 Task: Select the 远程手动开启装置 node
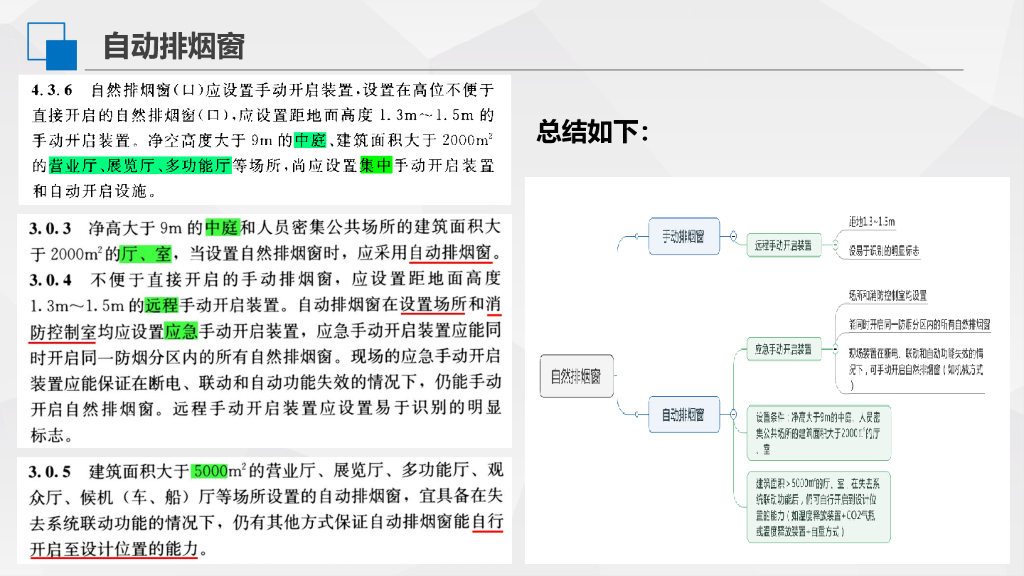point(784,246)
